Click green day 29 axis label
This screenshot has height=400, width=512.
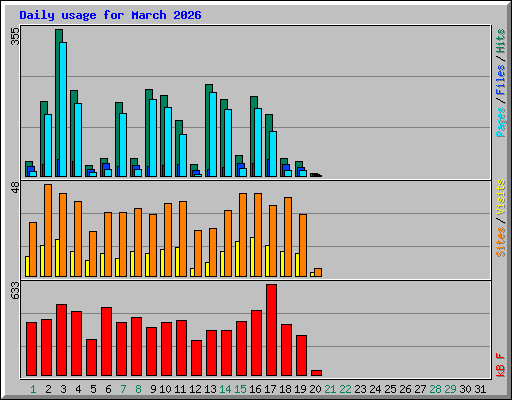point(450,389)
